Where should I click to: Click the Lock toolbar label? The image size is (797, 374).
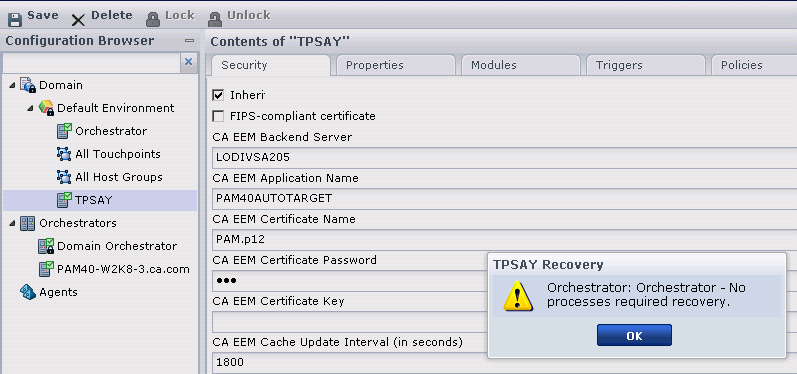click(180, 15)
